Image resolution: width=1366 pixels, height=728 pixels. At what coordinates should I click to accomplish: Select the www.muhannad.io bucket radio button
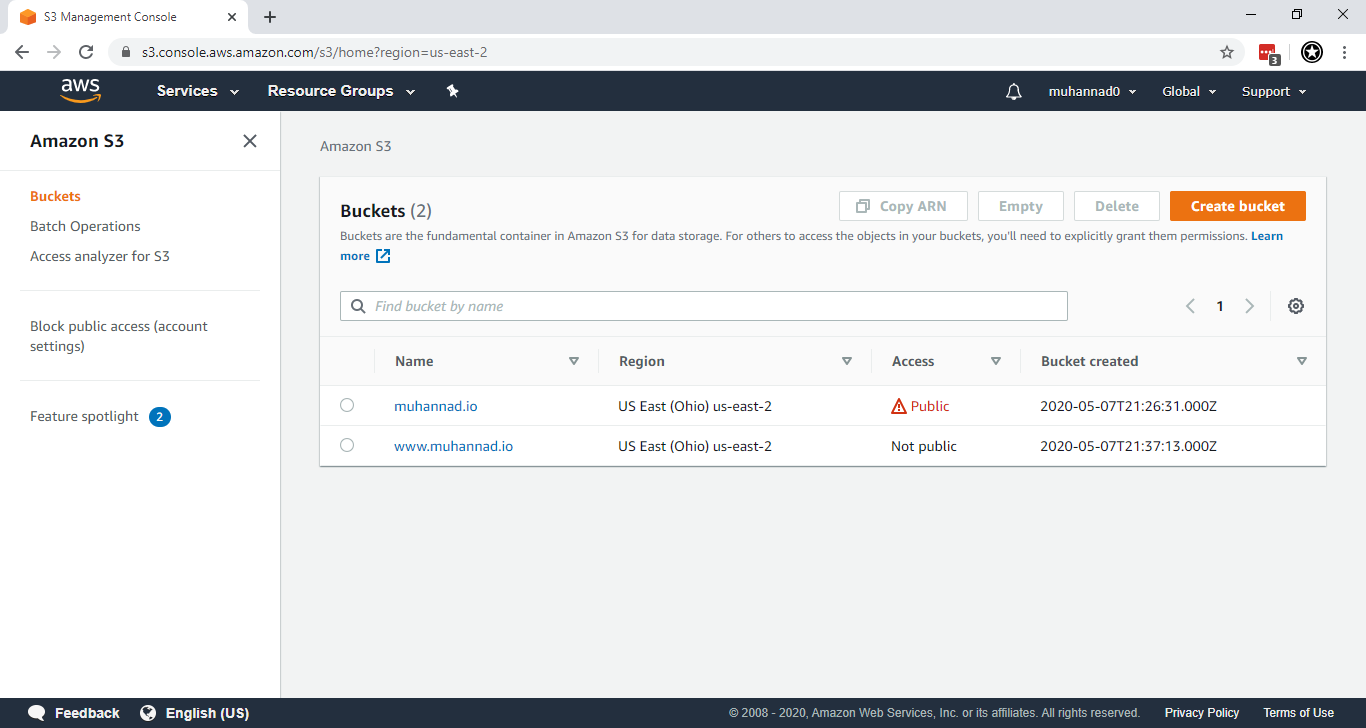[x=347, y=445]
